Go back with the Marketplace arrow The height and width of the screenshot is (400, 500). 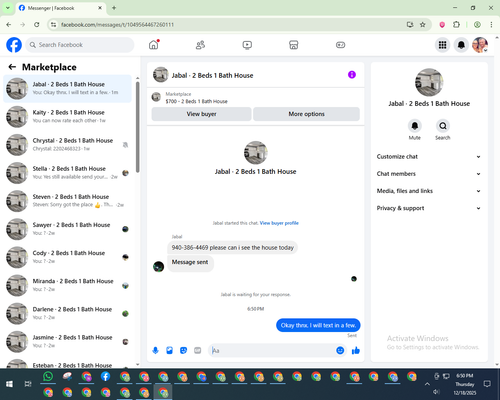12,67
